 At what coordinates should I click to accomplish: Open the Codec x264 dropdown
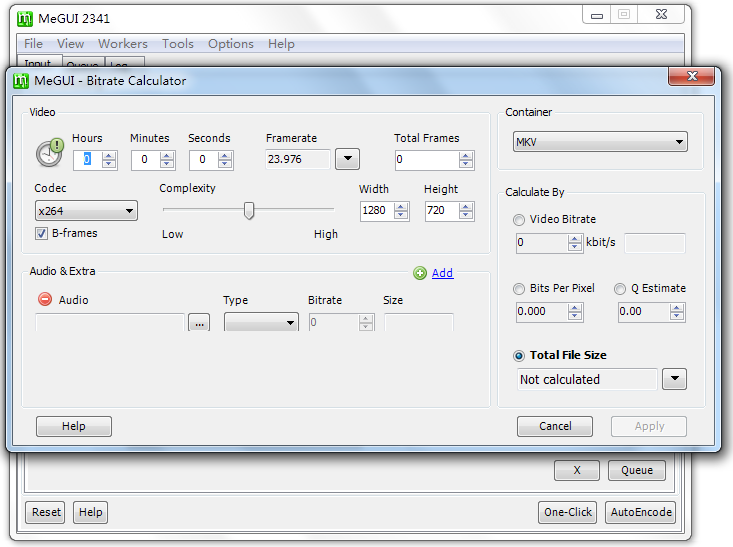point(86,211)
